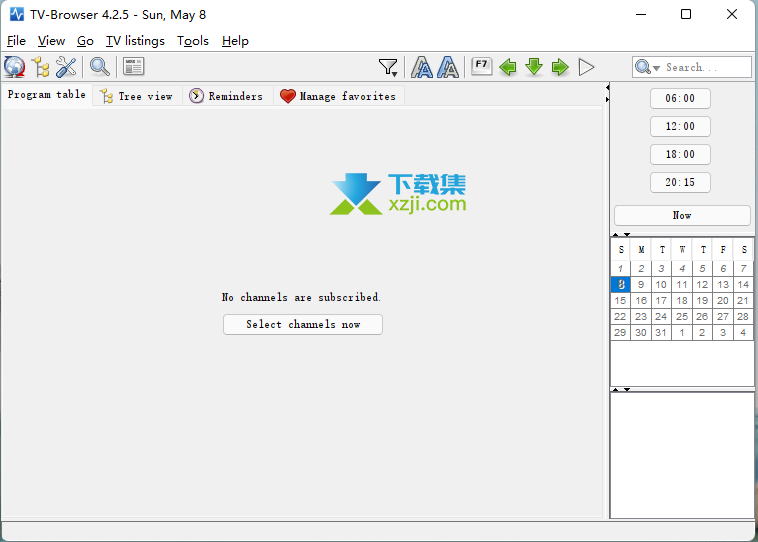Go to previous day with left green arrow

click(508, 67)
